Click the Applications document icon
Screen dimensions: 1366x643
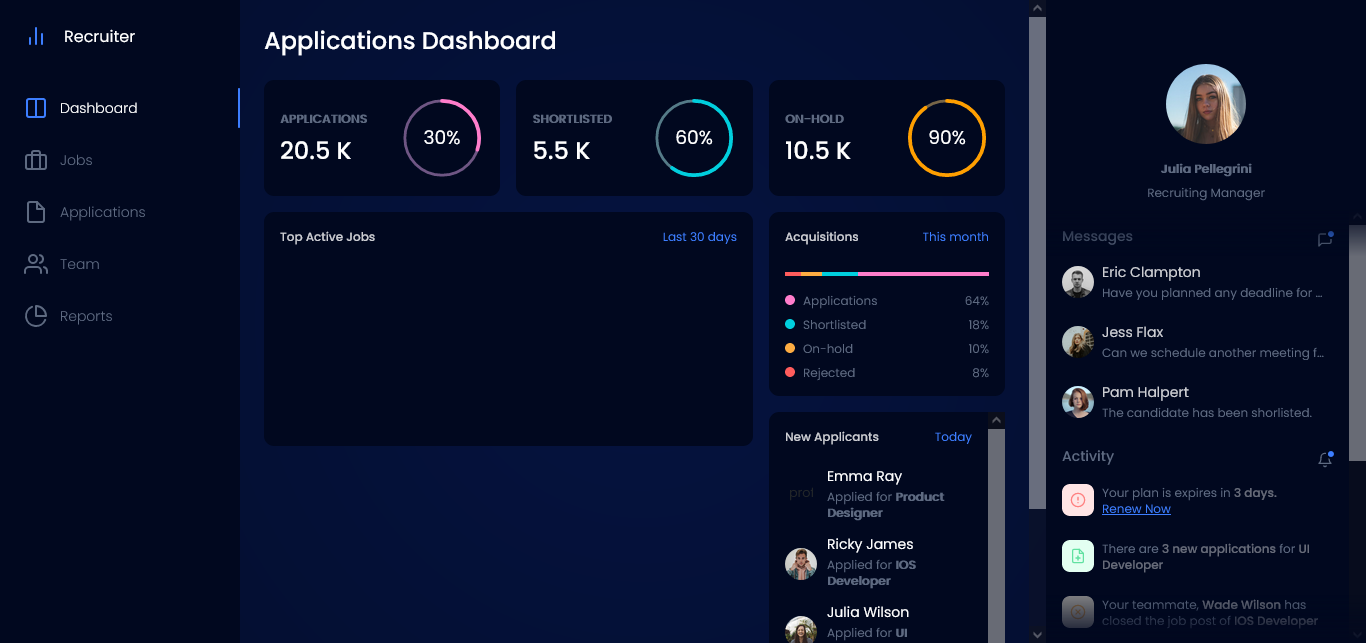[36, 212]
